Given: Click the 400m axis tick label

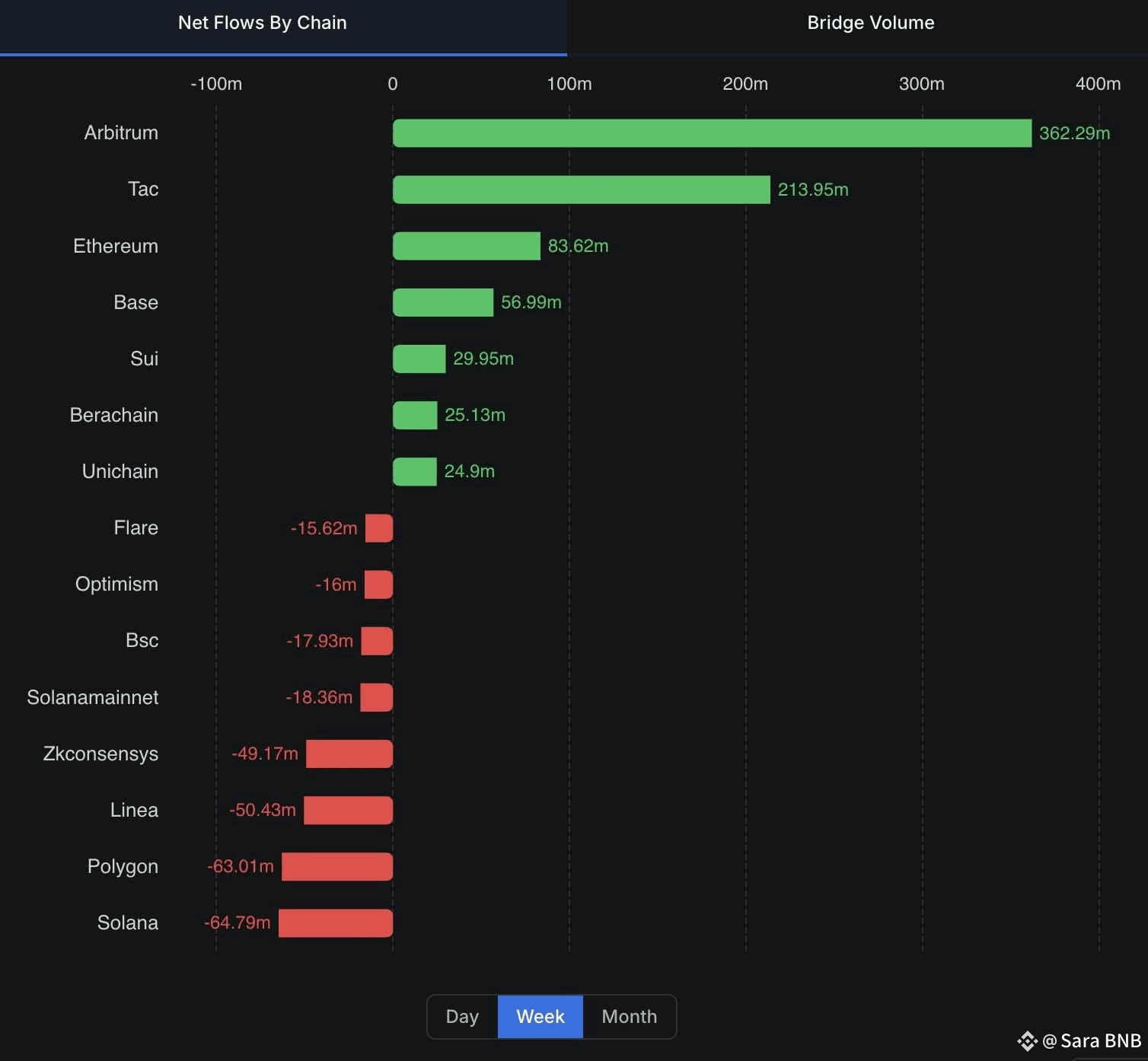Looking at the screenshot, I should pos(1099,84).
